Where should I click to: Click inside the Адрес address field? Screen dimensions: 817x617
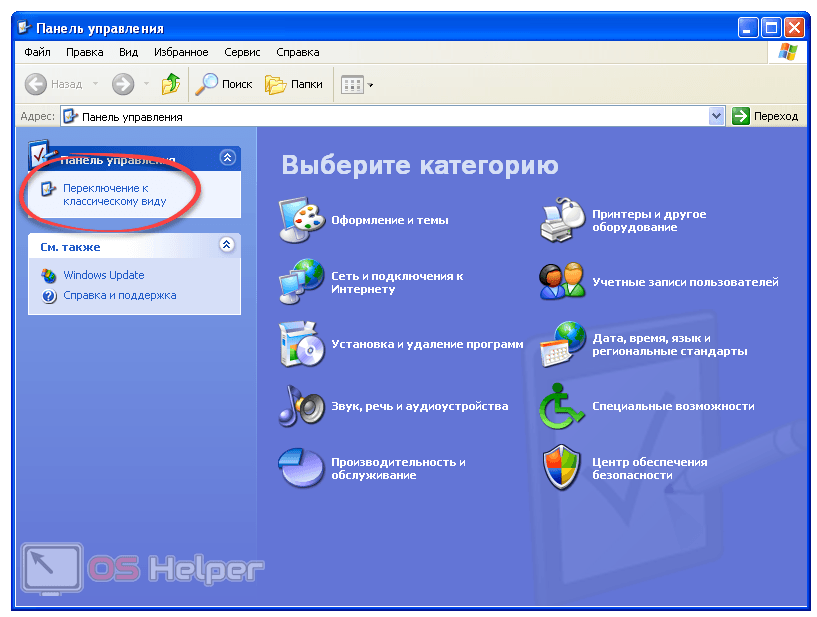coord(390,116)
